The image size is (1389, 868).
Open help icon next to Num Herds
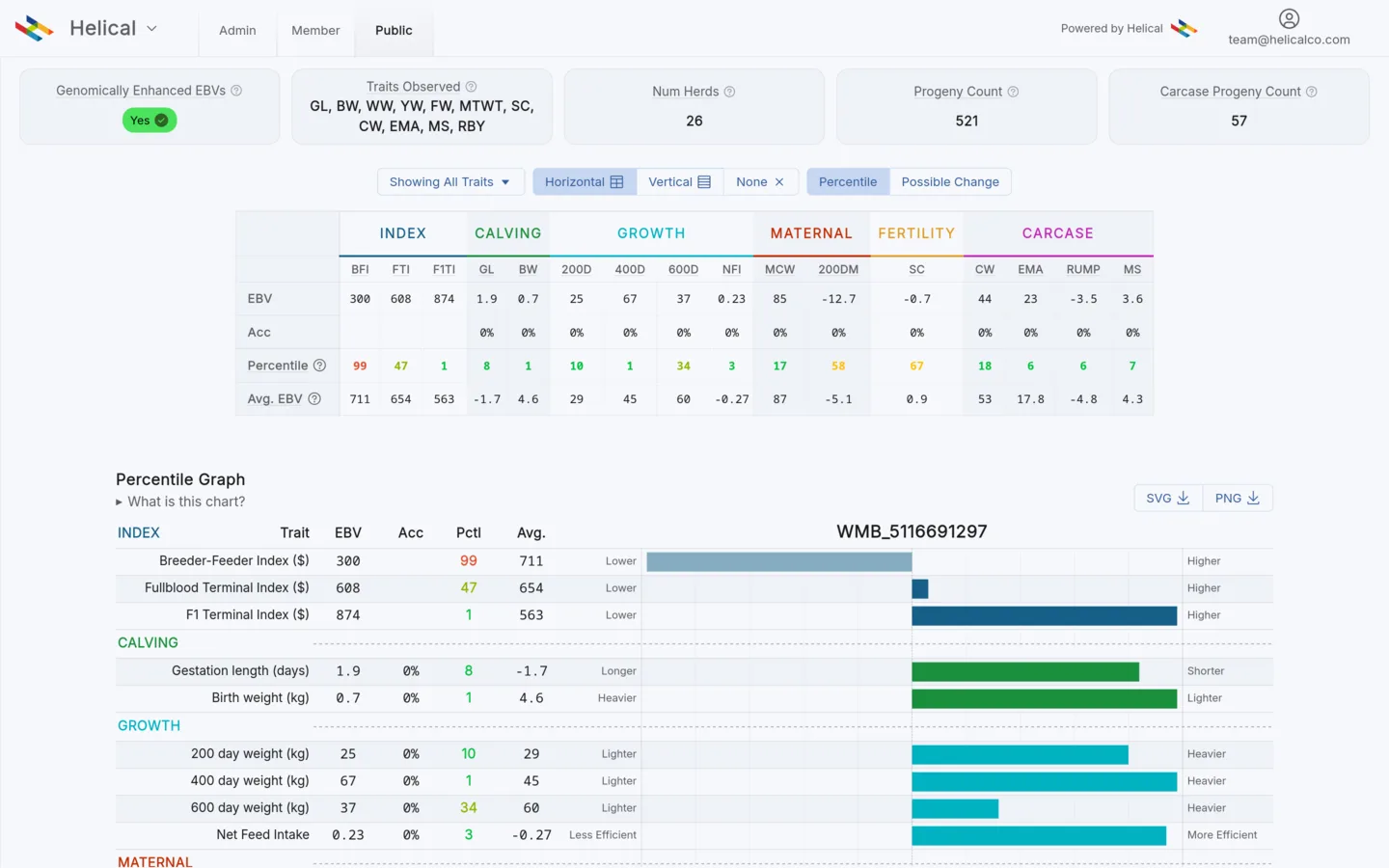729,92
